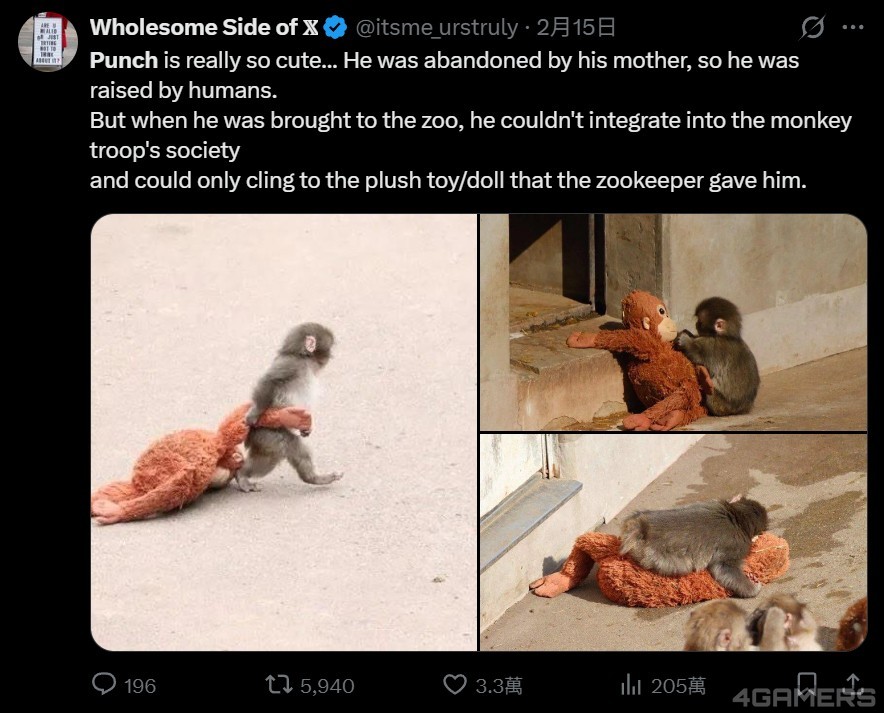The height and width of the screenshot is (713, 884).
Task: Repost this tweet via the retweet icon
Action: point(277,684)
